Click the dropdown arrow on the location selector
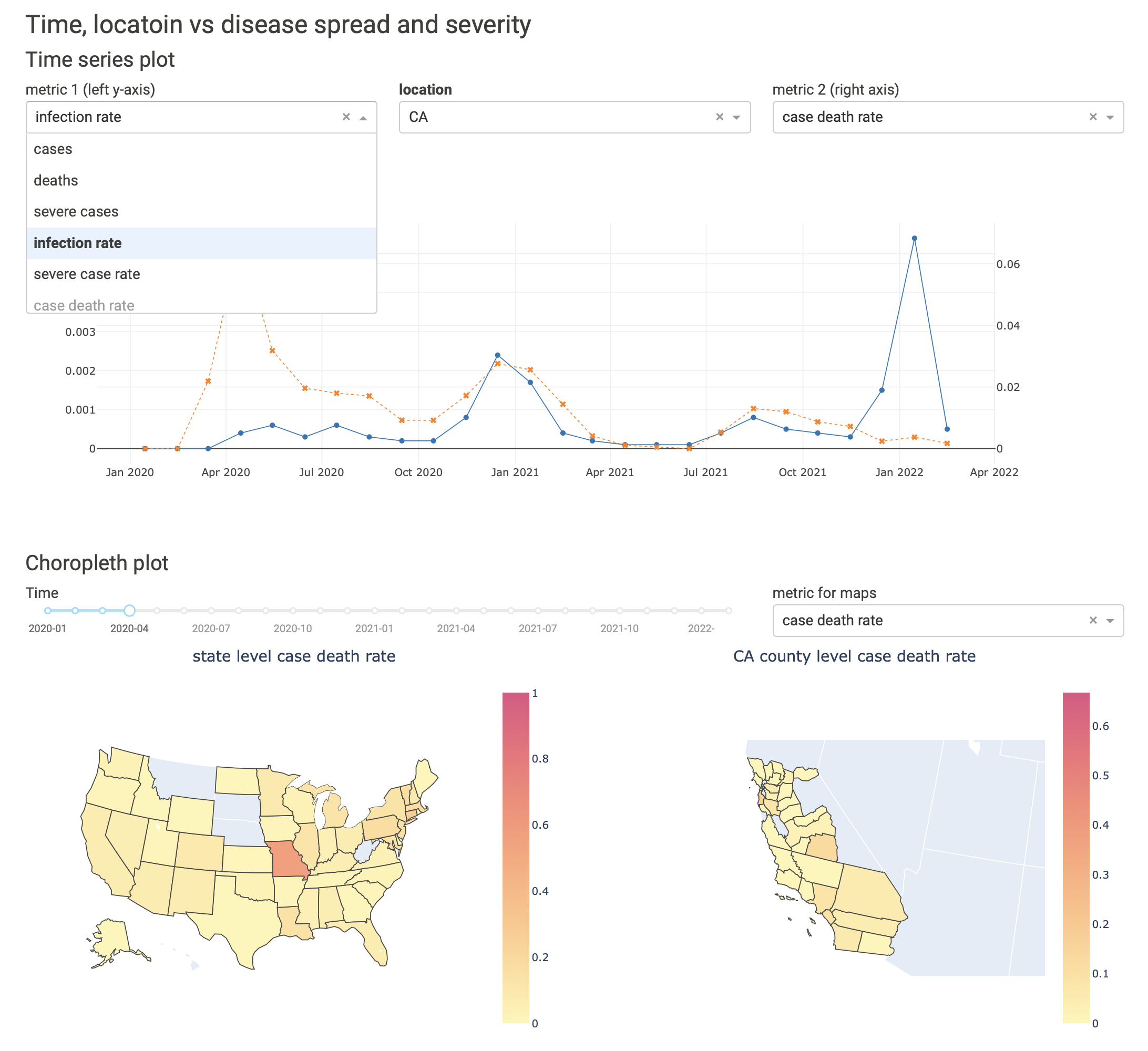1148x1051 pixels. tap(736, 118)
